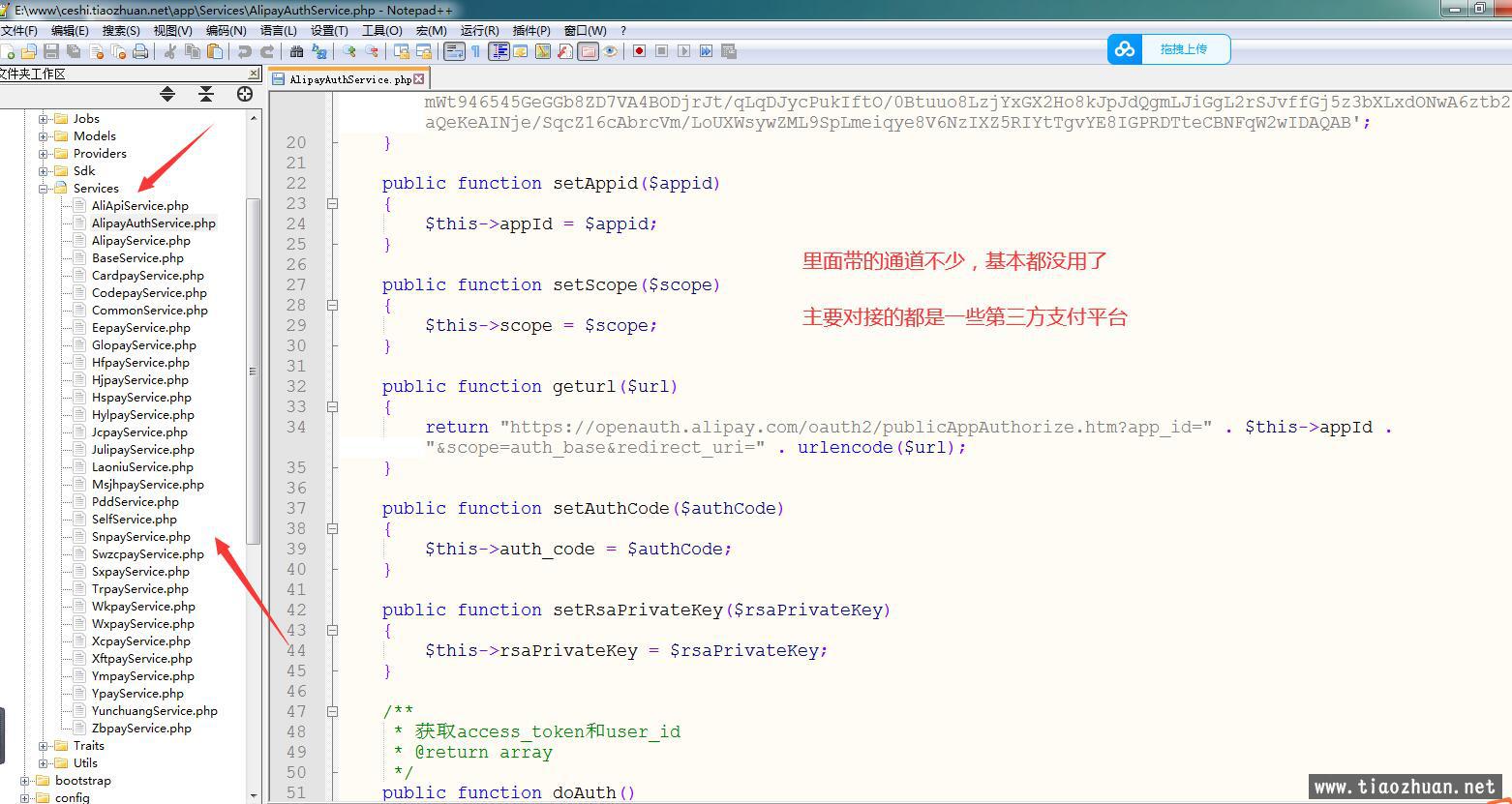Open the user defined language icon
The height and width of the screenshot is (804, 1512).
pos(521,51)
